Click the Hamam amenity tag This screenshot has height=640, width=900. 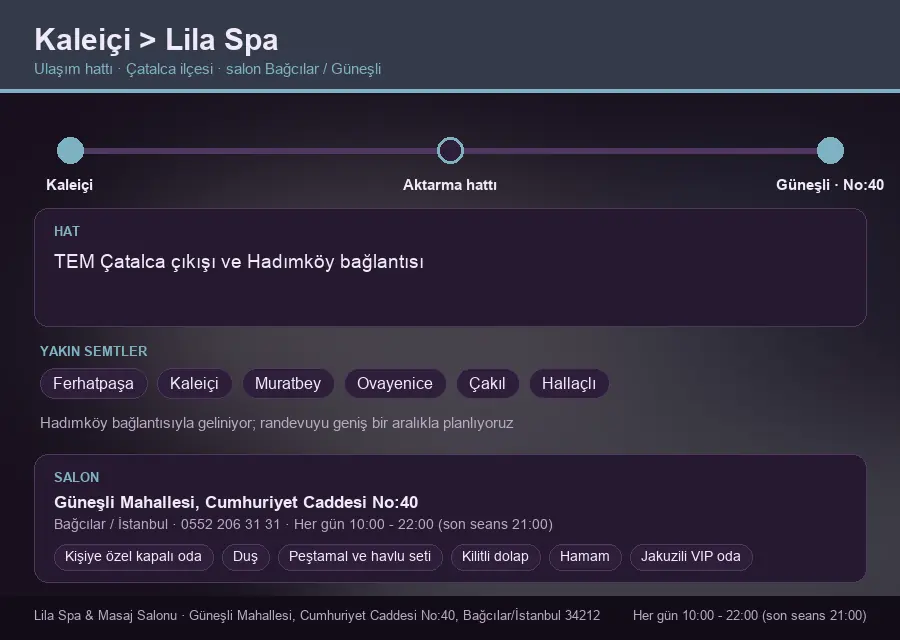click(585, 557)
